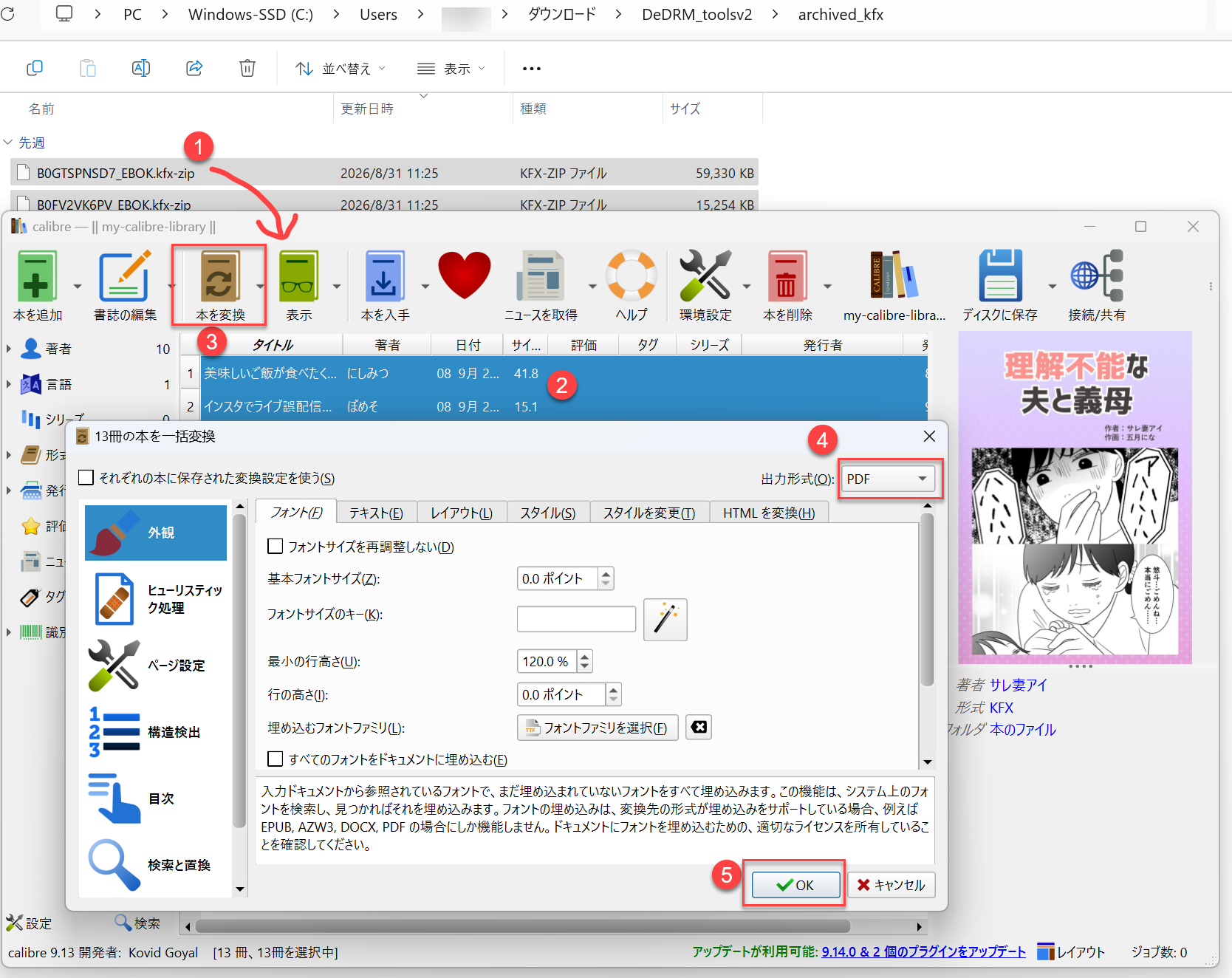Select 構造検出 in conversion sidebar

[156, 732]
